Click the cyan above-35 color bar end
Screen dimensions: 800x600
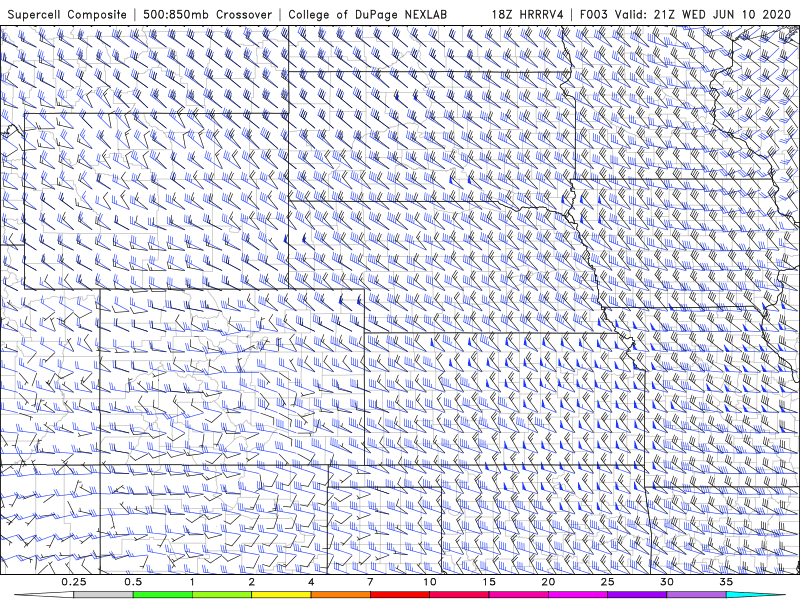[755, 595]
